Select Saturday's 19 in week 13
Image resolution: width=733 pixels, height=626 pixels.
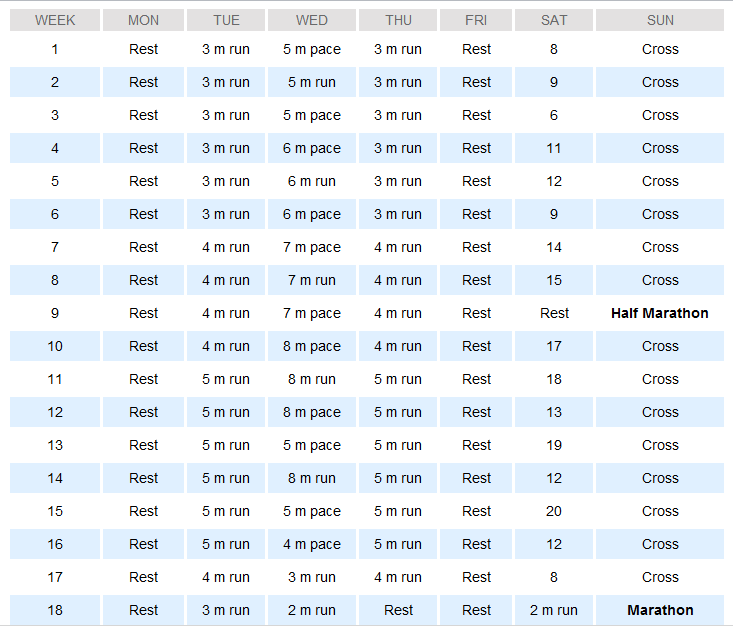554,445
